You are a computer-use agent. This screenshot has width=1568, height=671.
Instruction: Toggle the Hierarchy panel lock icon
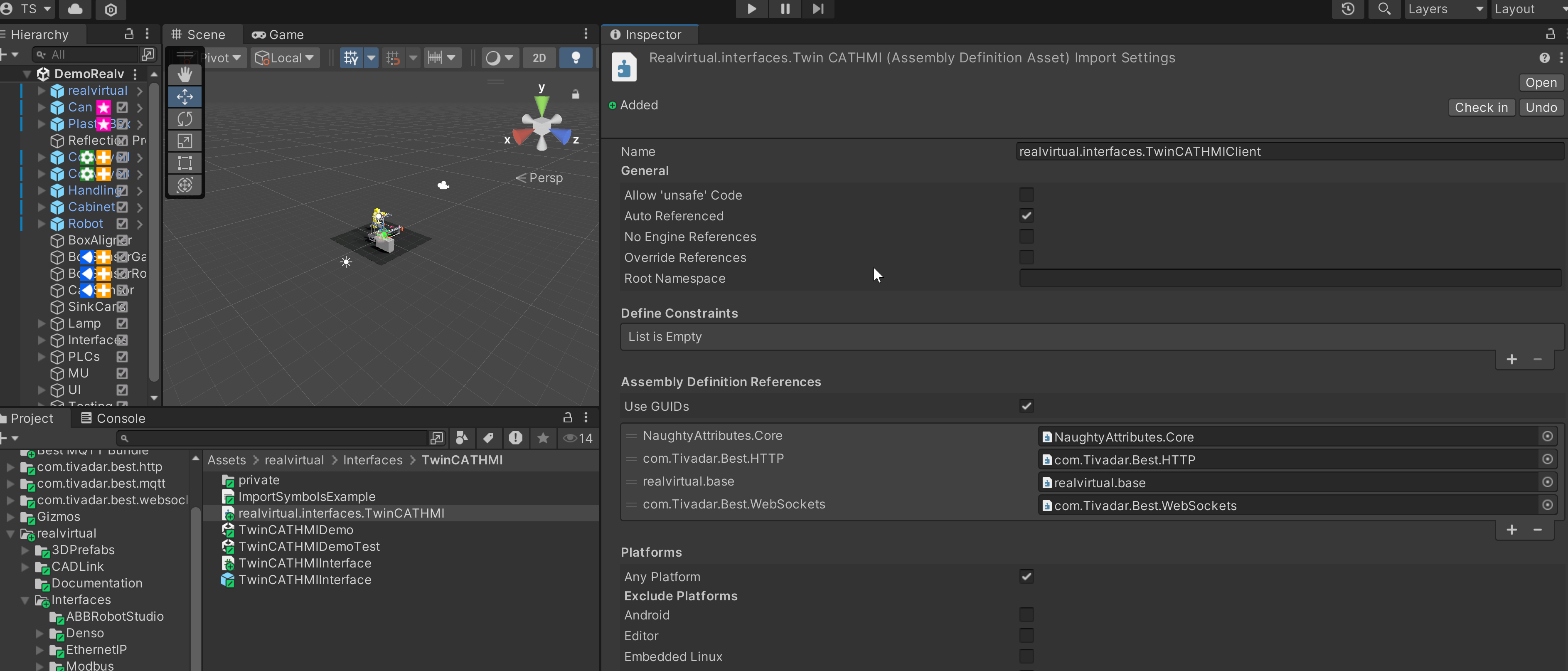point(129,34)
